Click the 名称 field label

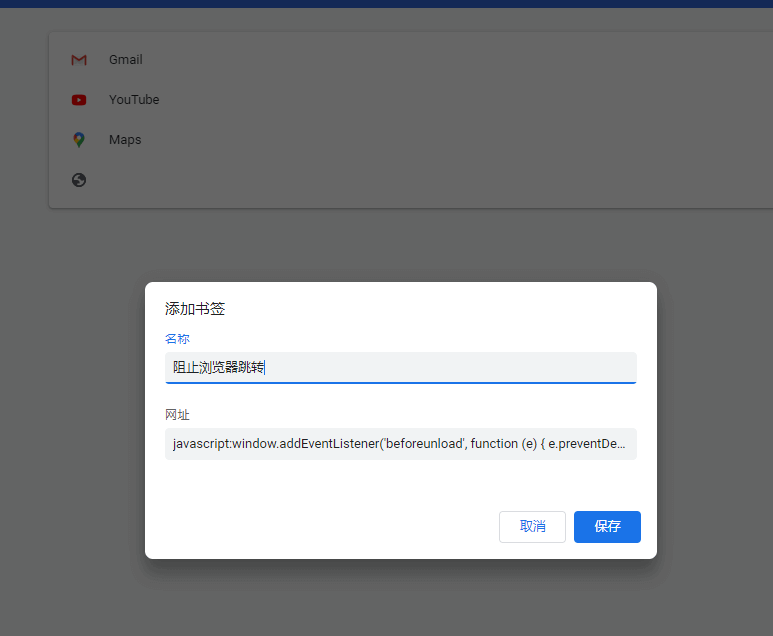coord(177,339)
